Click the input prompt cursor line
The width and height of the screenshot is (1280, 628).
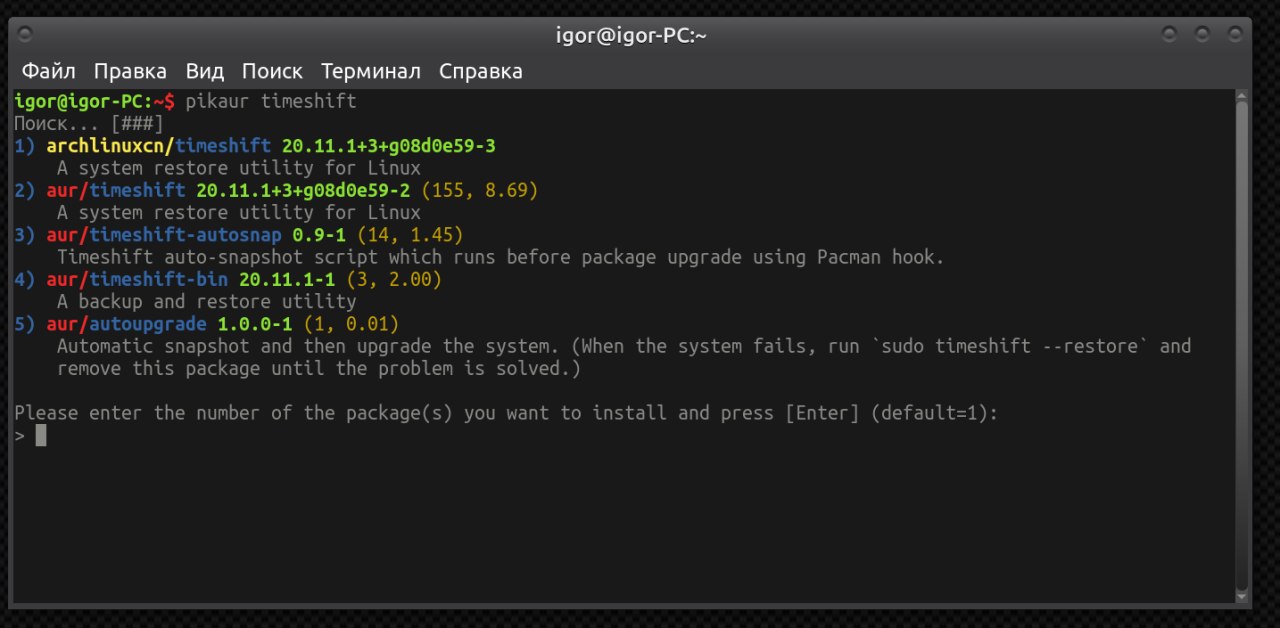(x=30, y=435)
